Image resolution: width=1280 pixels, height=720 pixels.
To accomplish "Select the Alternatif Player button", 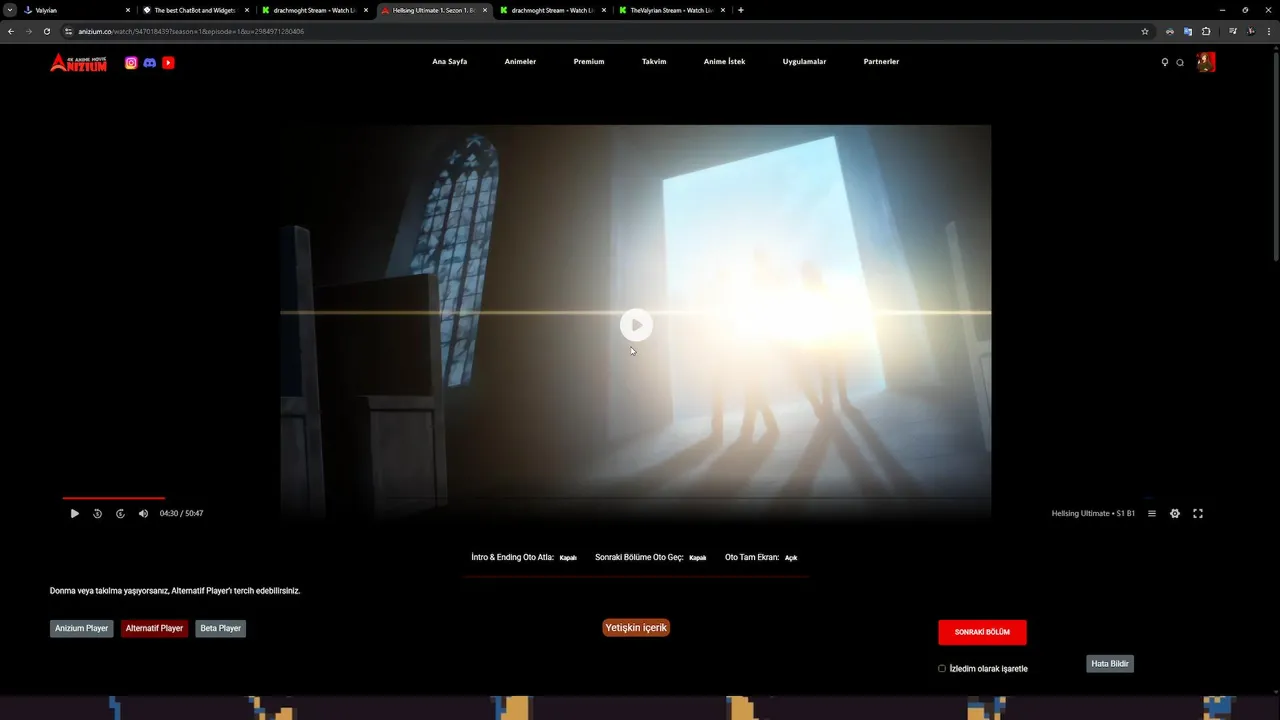I will click(154, 629).
